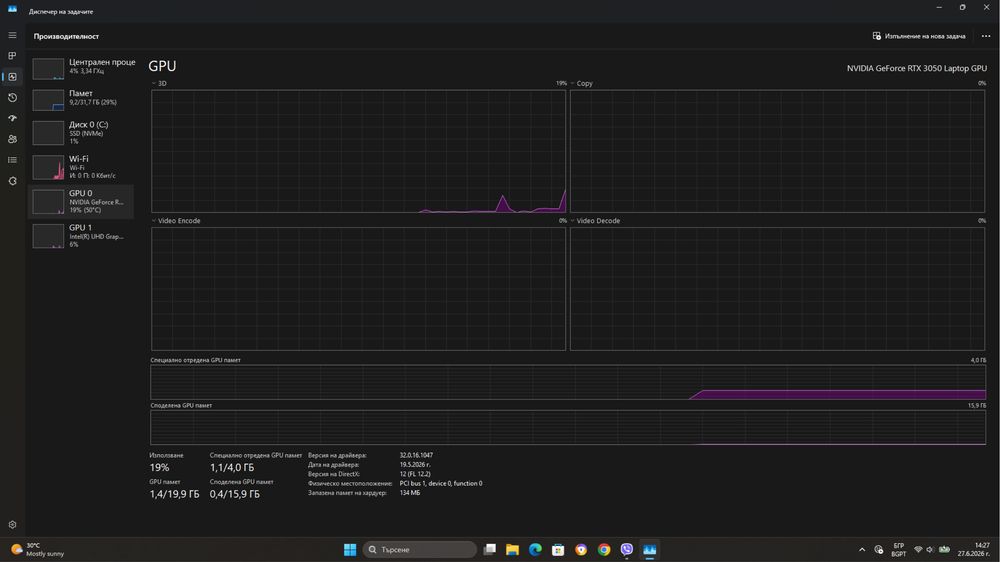
Task: Select the Памет performance item
Action: click(81, 99)
